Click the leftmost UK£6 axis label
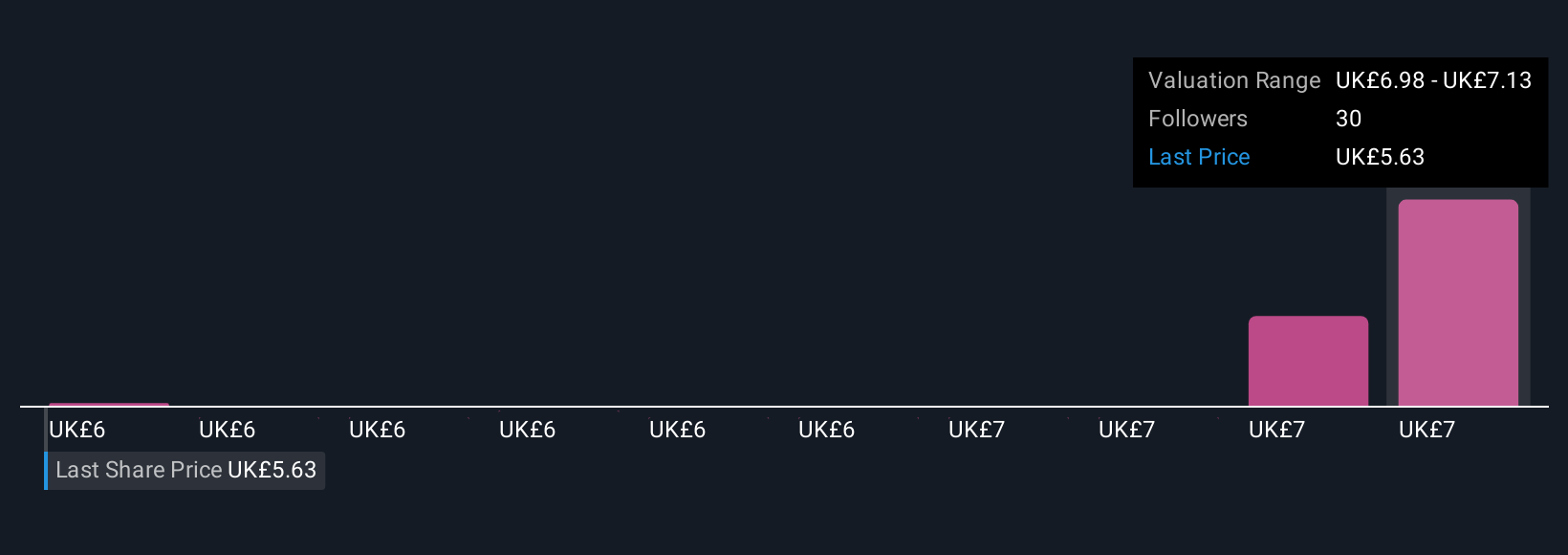 pyautogui.click(x=76, y=430)
